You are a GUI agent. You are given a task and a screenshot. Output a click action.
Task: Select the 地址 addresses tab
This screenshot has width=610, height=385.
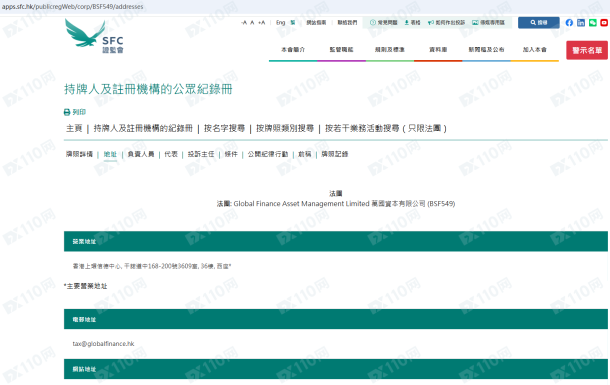110,154
